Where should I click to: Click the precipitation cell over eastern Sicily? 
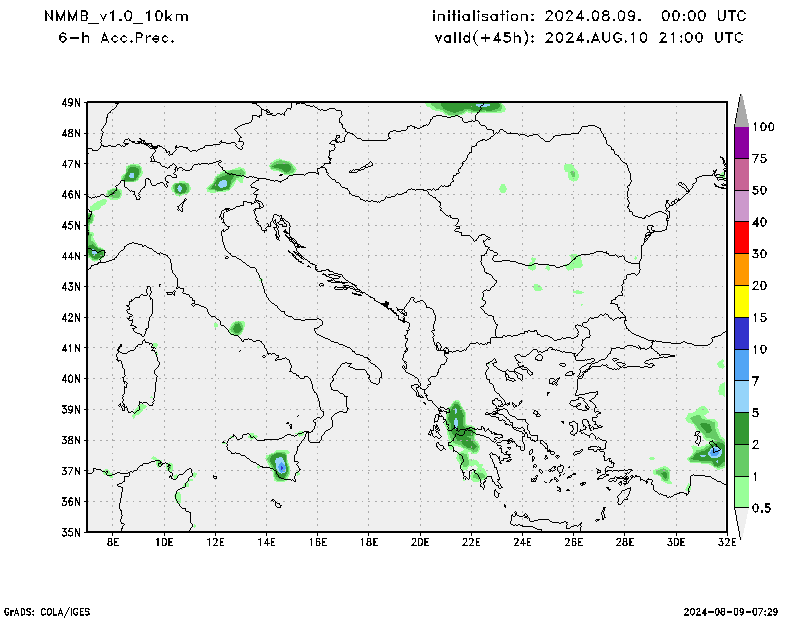(x=280, y=464)
